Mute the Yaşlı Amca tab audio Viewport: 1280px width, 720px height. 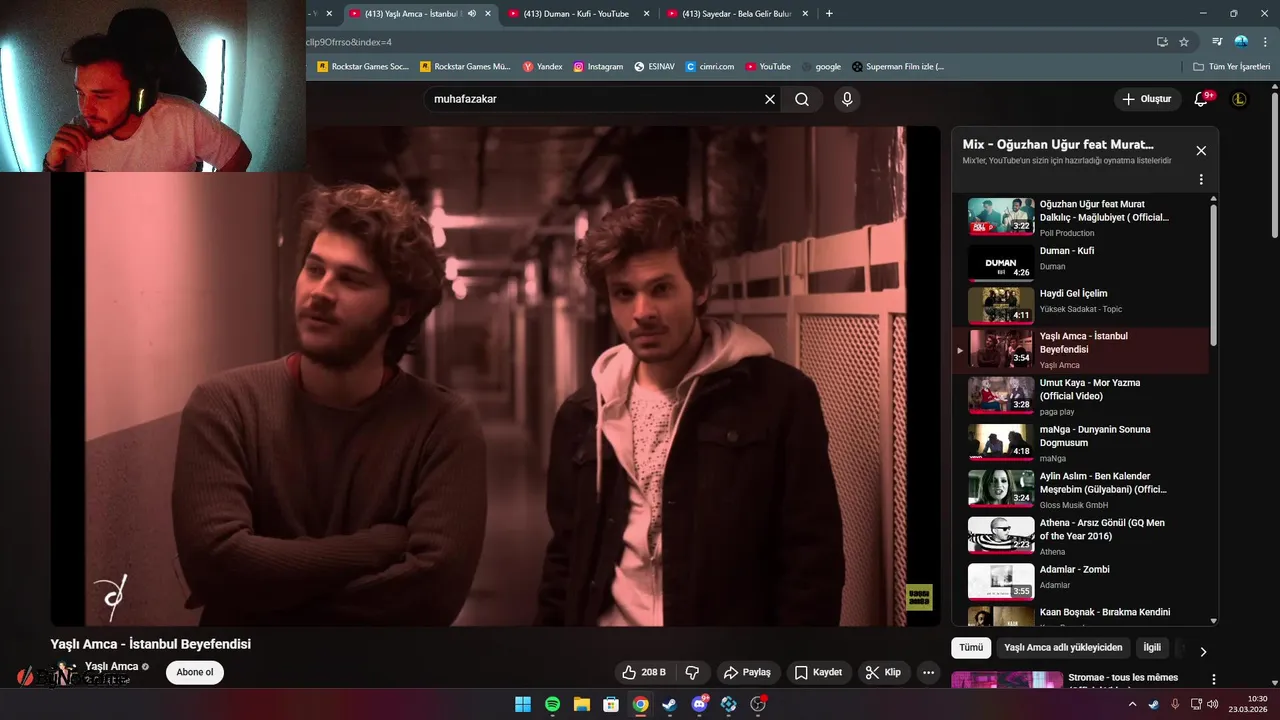(472, 14)
